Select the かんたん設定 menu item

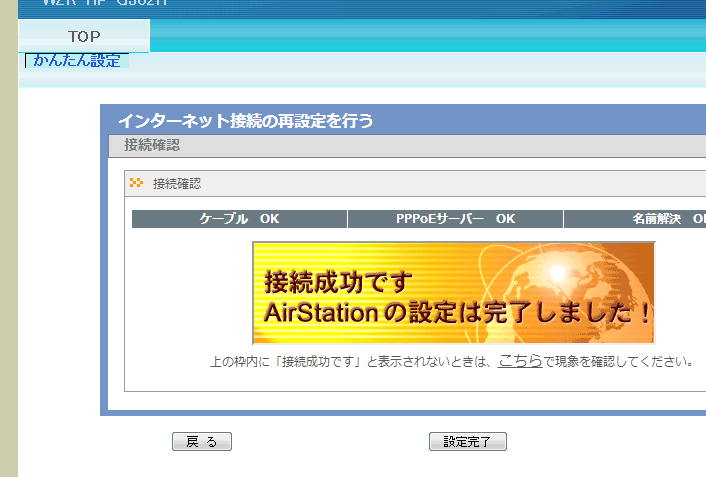(x=77, y=61)
